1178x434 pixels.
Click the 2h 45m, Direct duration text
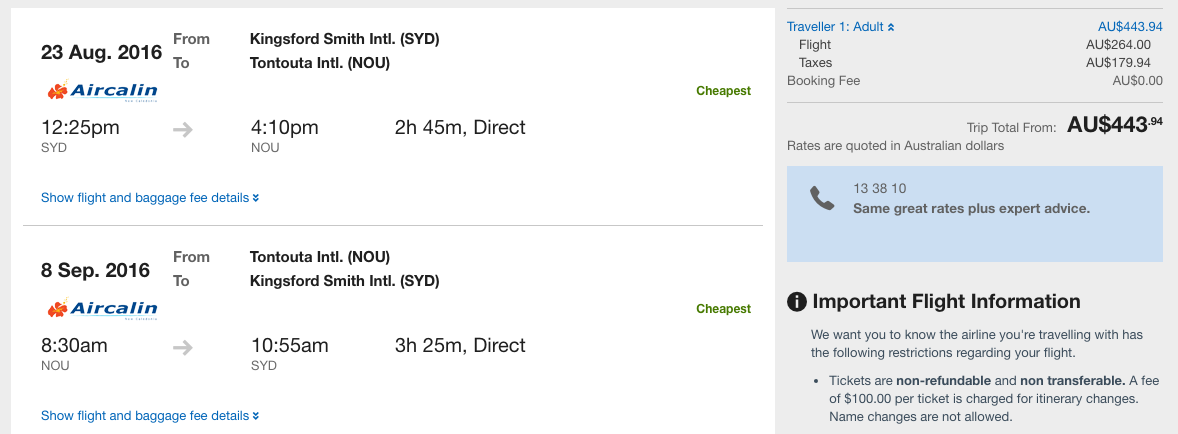(461, 128)
